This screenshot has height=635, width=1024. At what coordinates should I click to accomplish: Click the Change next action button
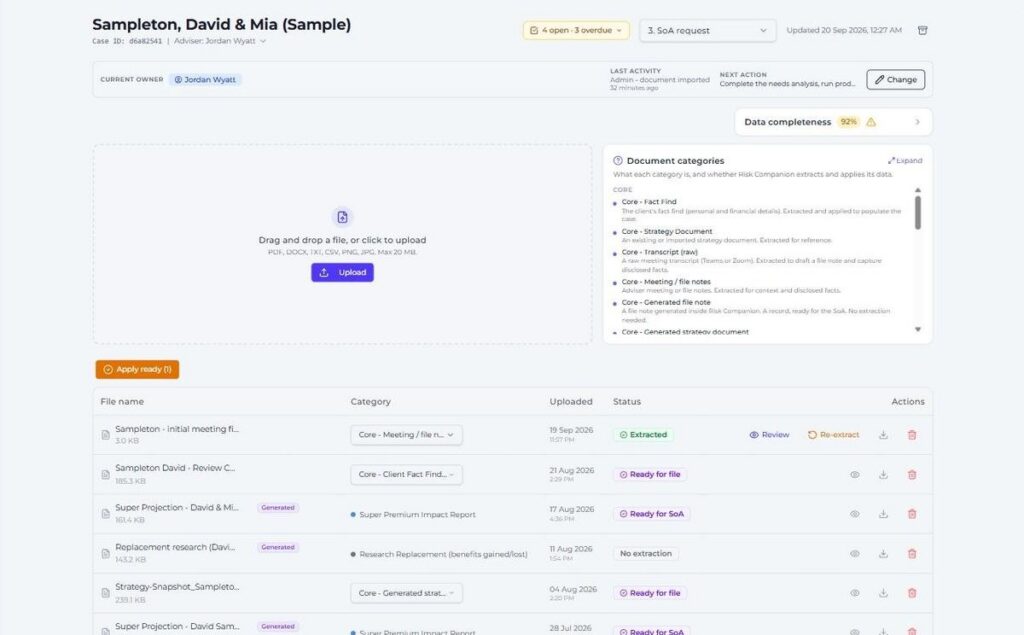tap(895, 79)
